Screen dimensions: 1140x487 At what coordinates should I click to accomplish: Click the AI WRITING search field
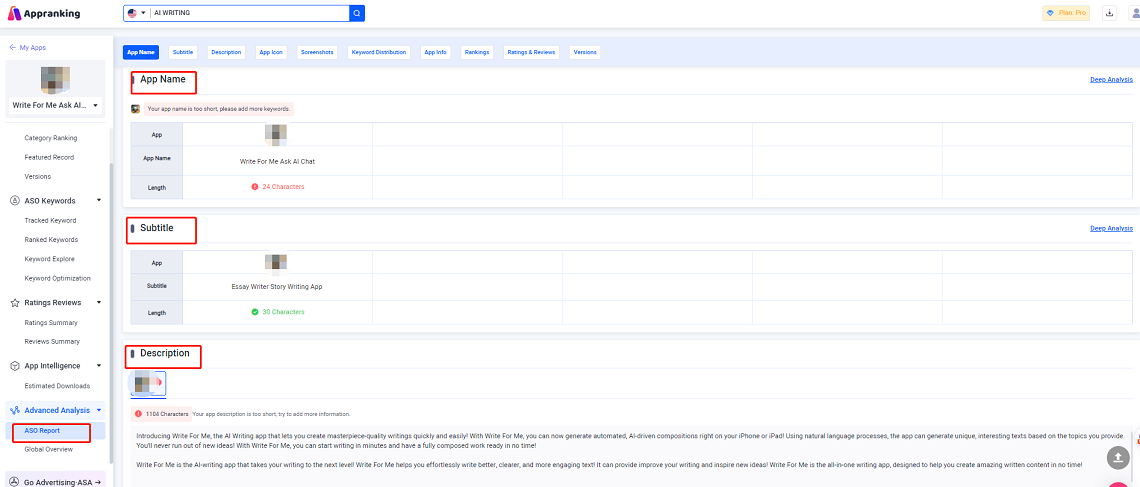[249, 13]
